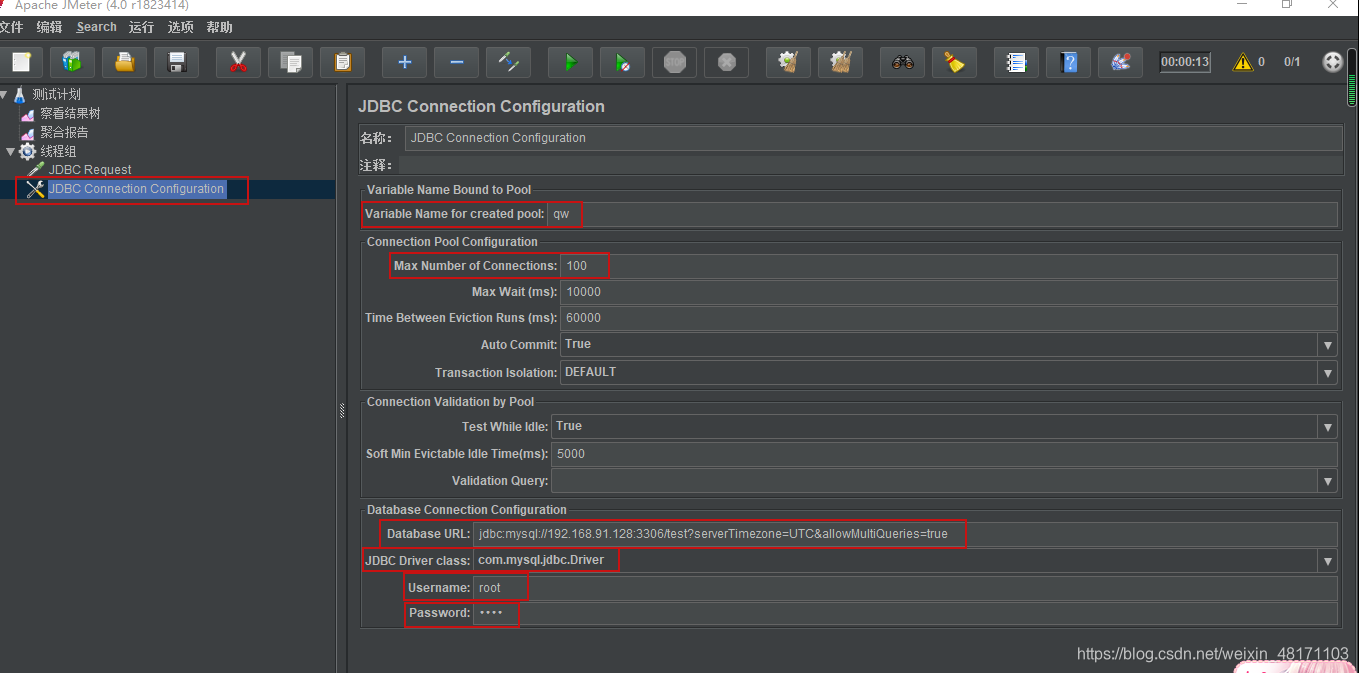Click the elapsed time 00:00:13 display

(x=1185, y=62)
